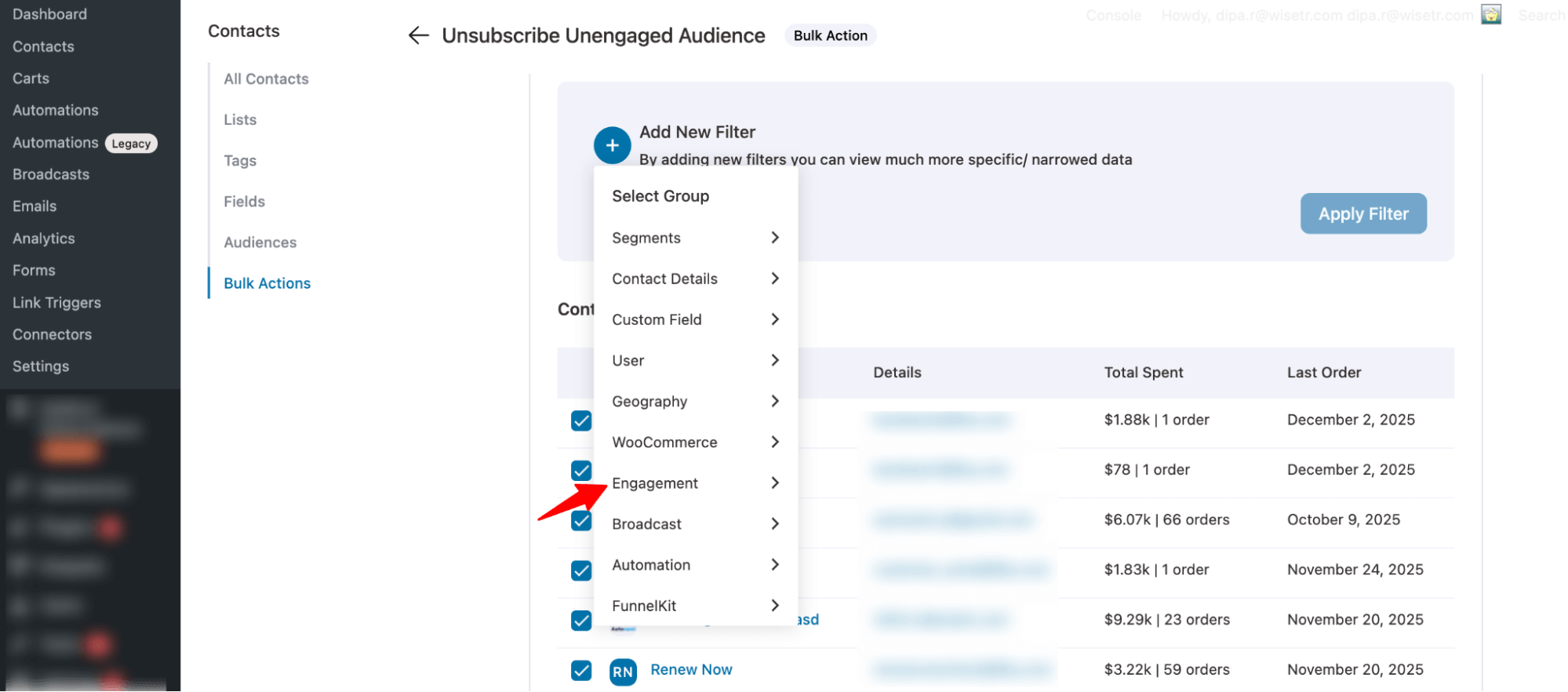1568x692 pixels.
Task: Click the November 24, 2025 date cell
Action: click(1355, 570)
